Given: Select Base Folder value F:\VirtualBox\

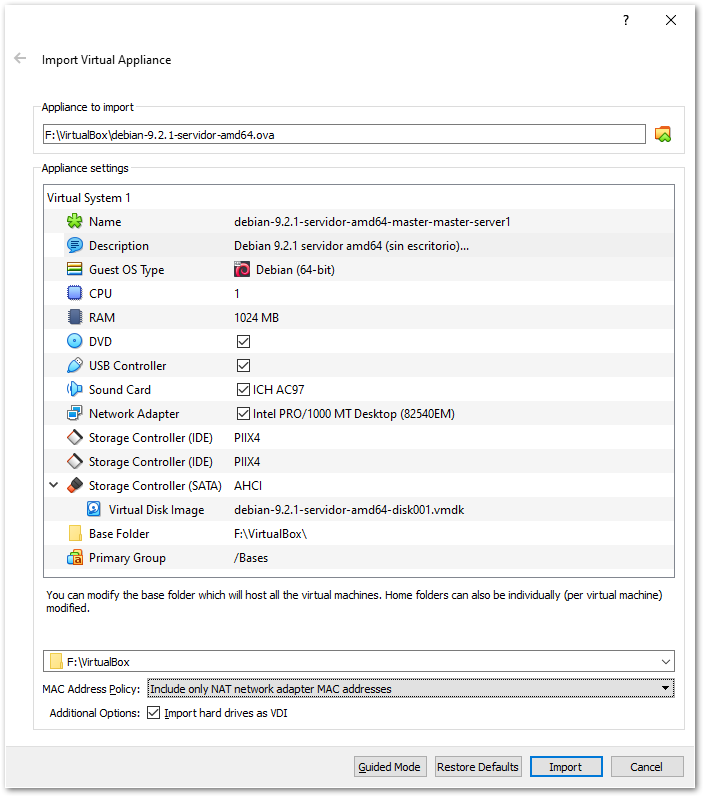Looking at the screenshot, I should (270, 534).
